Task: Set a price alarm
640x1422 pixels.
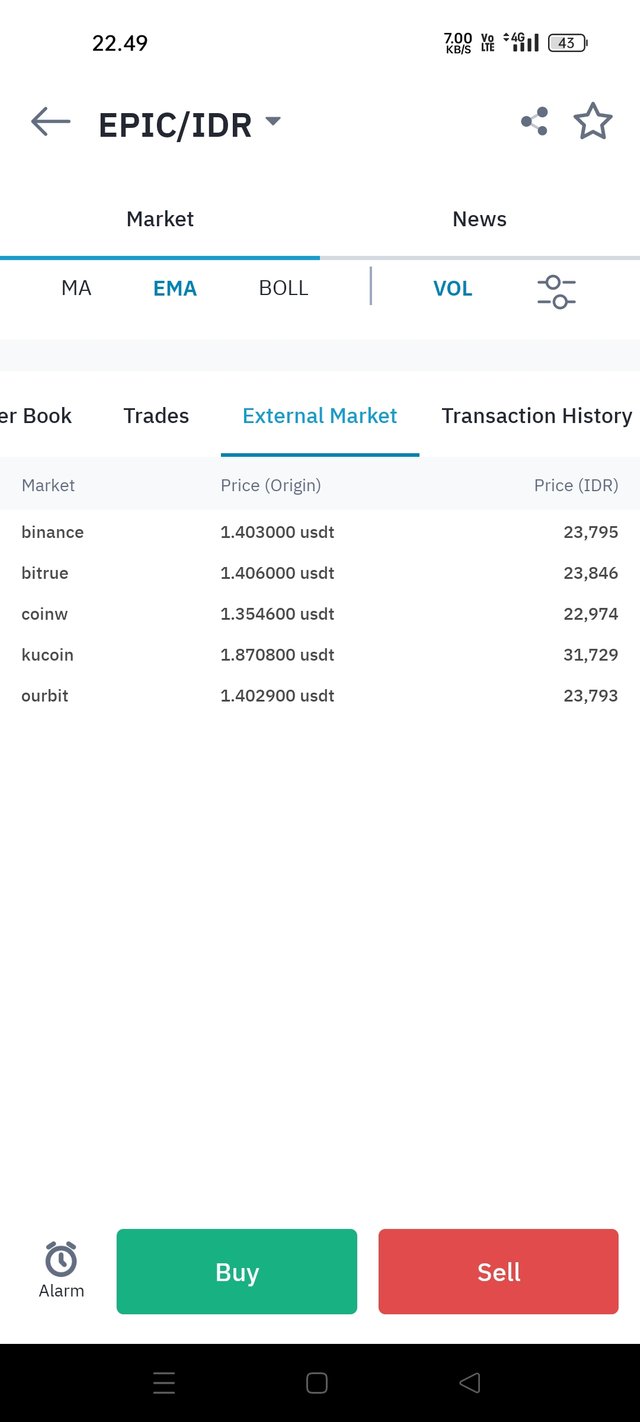Action: tap(61, 1270)
